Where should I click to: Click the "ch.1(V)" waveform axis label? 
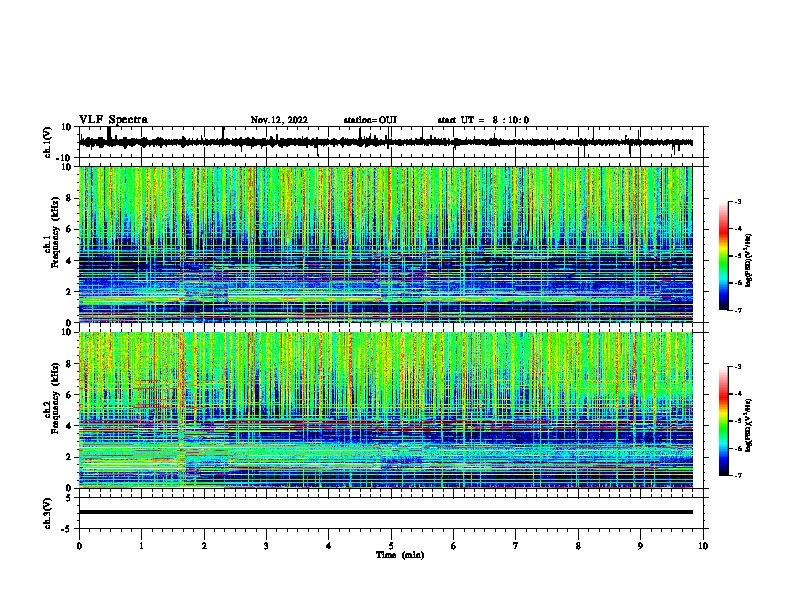click(x=48, y=142)
